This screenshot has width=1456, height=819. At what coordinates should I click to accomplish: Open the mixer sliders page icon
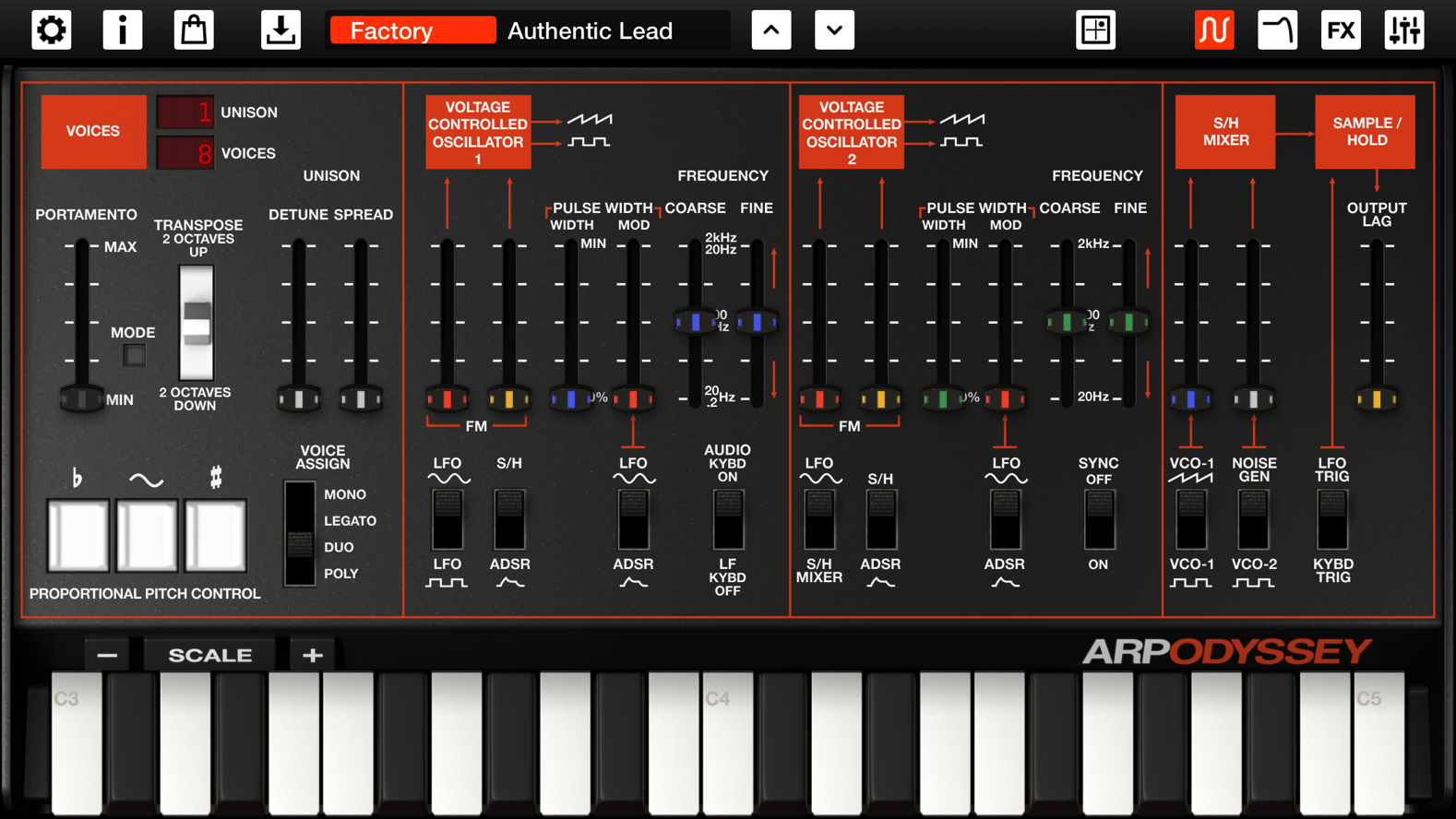1404,30
